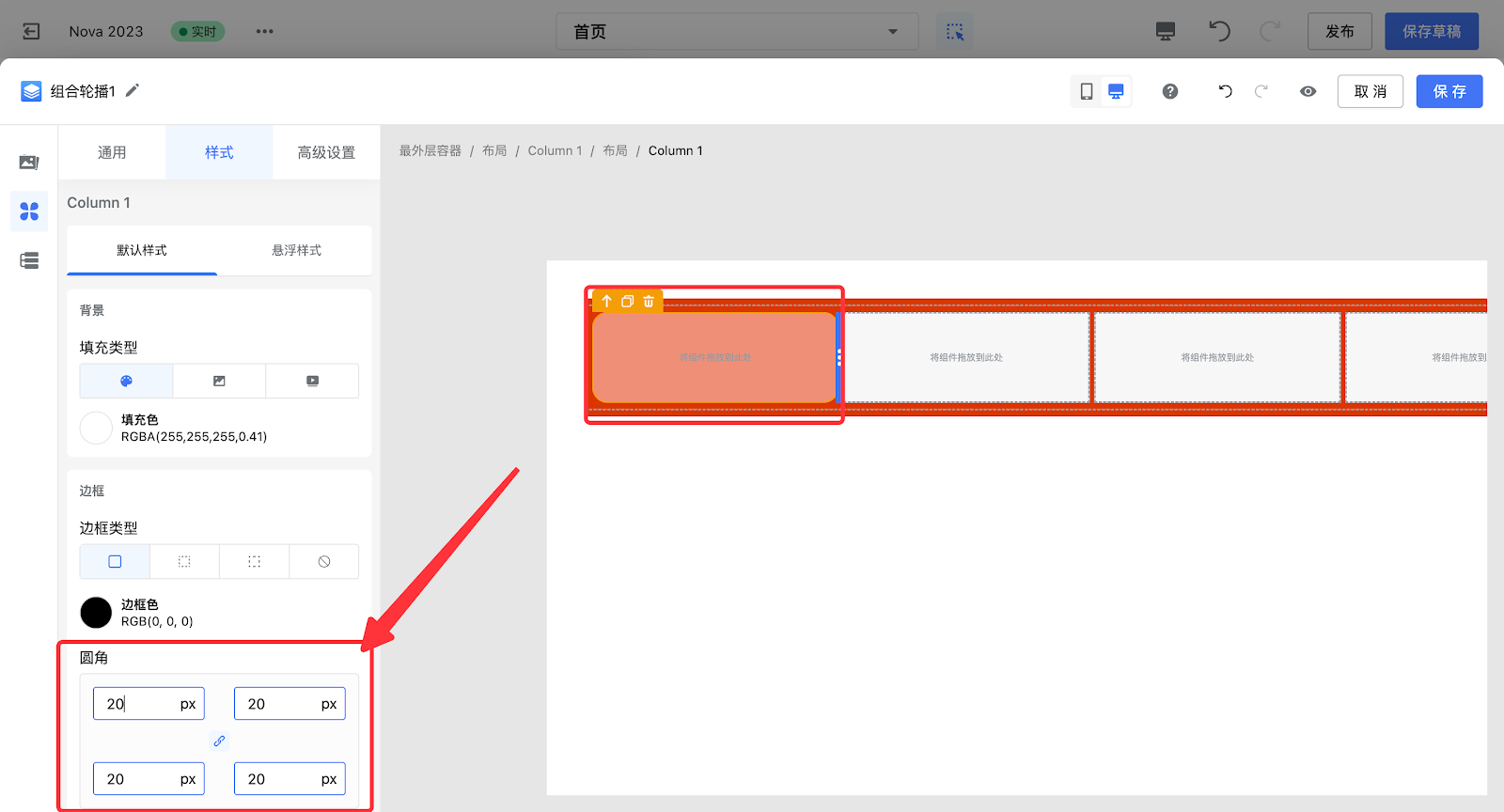This screenshot has width=1504, height=812.
Task: Switch to the 高级设置 tab
Action: coord(326,152)
